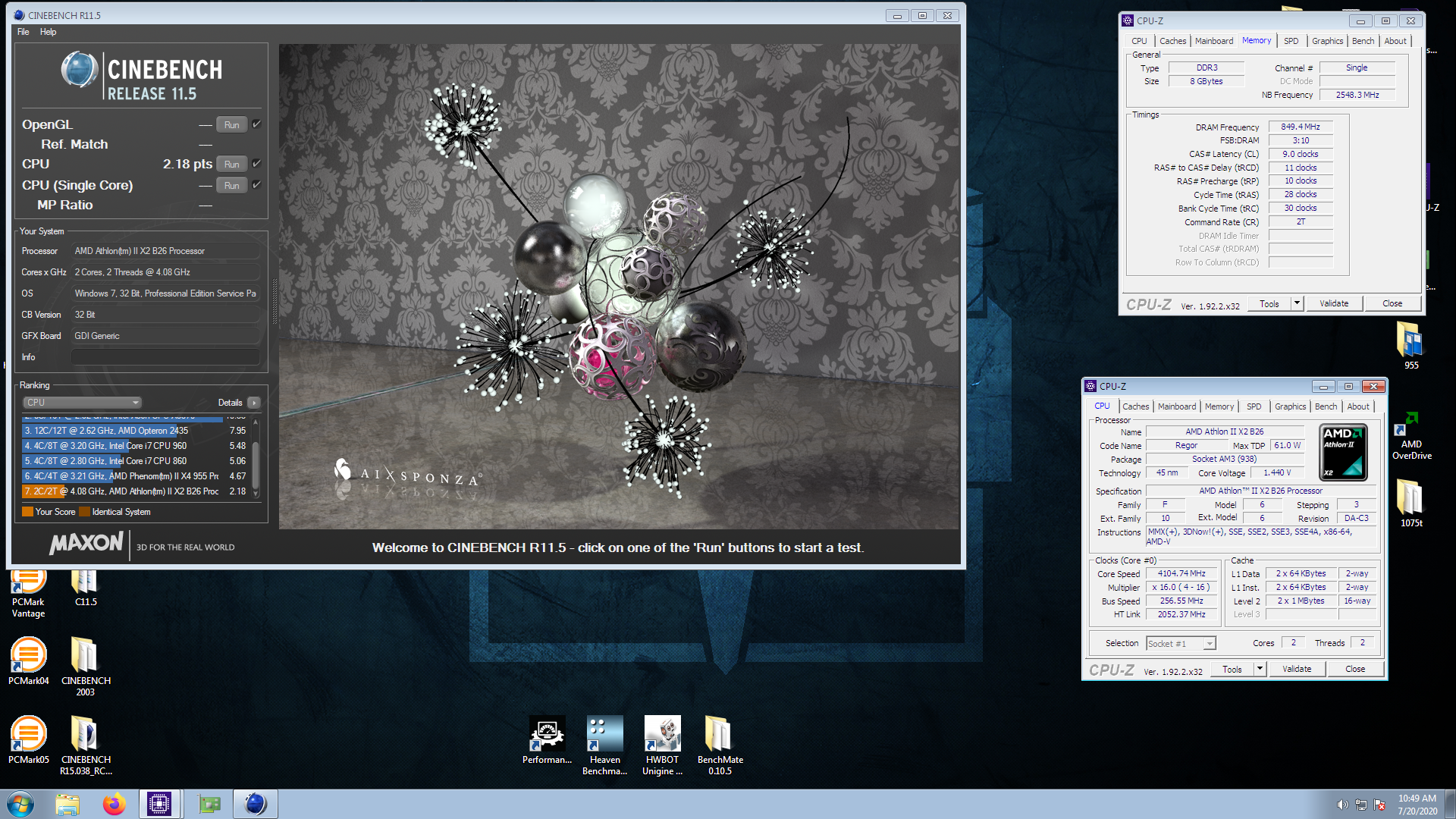The image size is (1456, 819).
Task: Switch to SPD tab in upper CPU-Z
Action: click(1291, 41)
